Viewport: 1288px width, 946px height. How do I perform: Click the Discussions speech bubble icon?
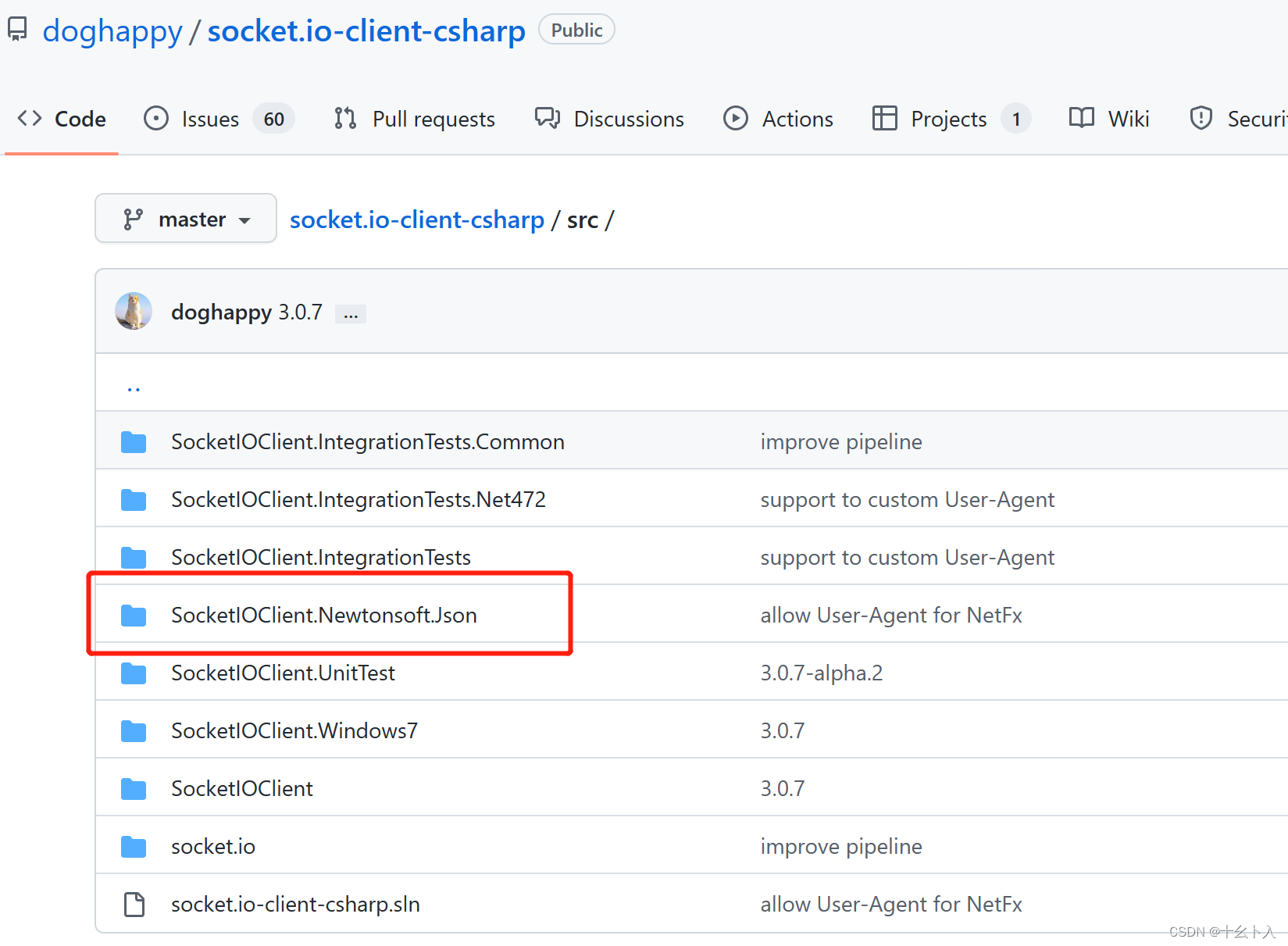(x=548, y=118)
